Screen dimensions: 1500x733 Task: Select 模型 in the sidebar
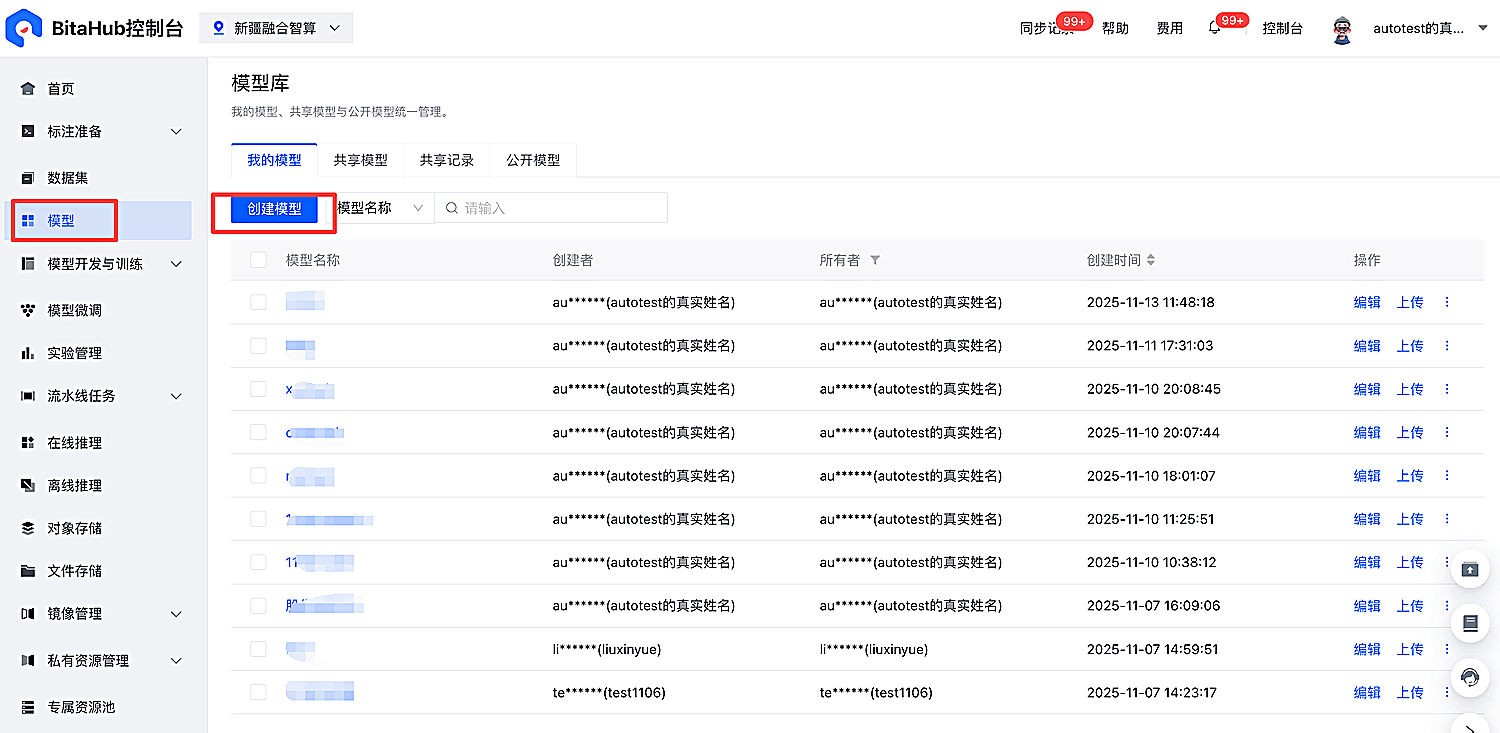tap(100, 221)
